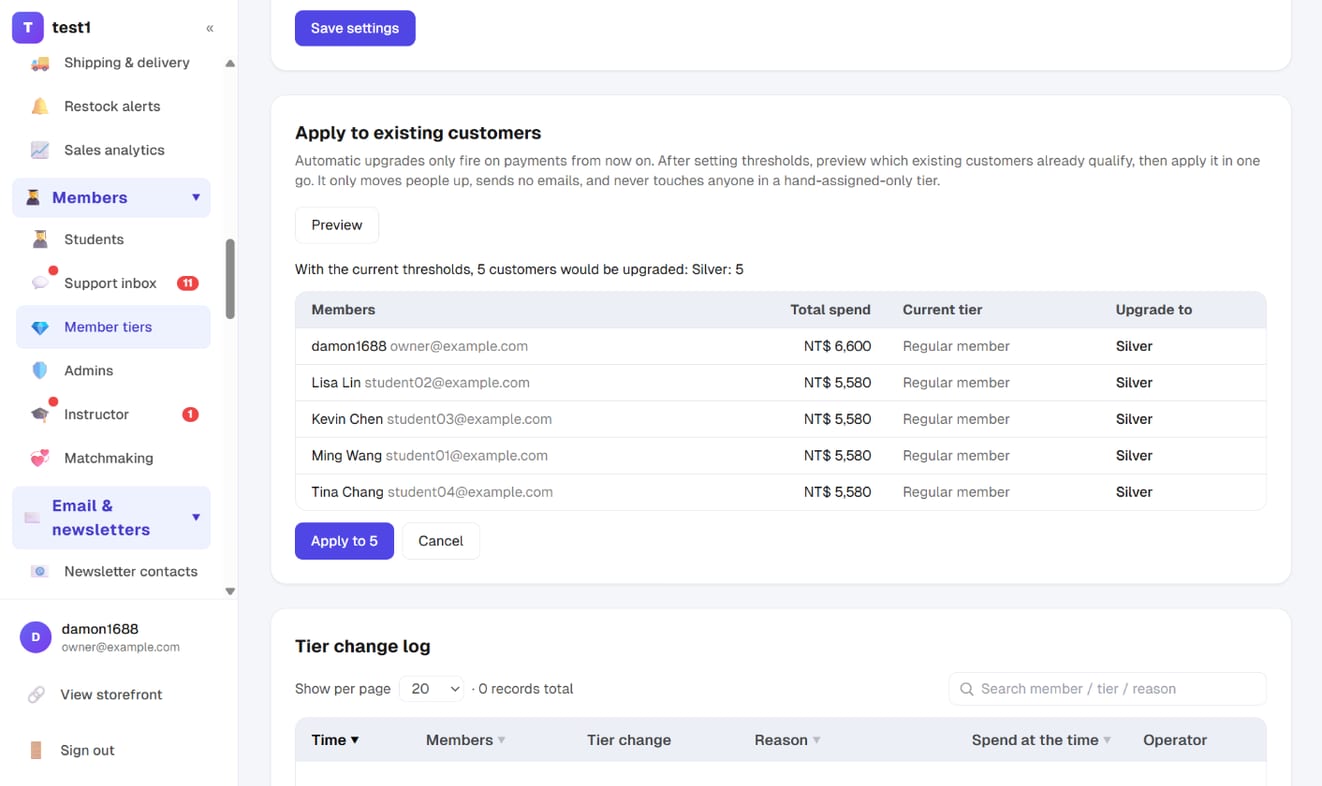Click Ming Wang student01@example.com cell
This screenshot has width=1322, height=786.
coord(429,455)
